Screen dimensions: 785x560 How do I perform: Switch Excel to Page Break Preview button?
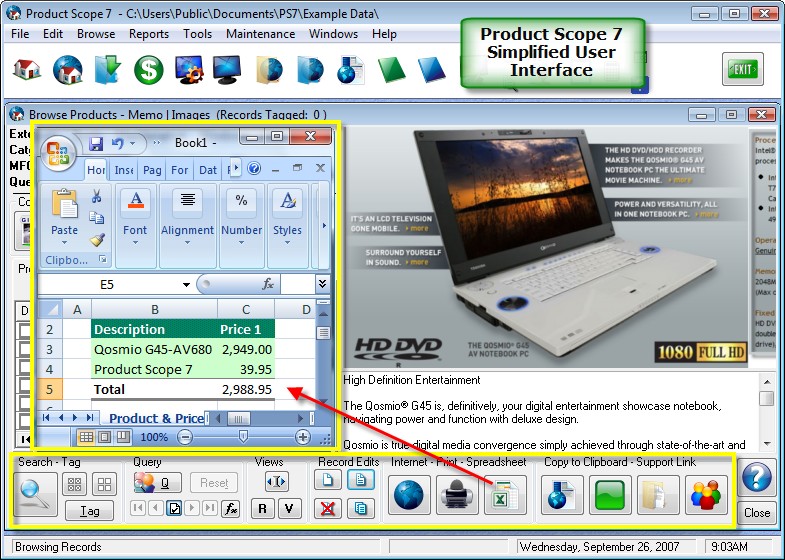(123, 437)
